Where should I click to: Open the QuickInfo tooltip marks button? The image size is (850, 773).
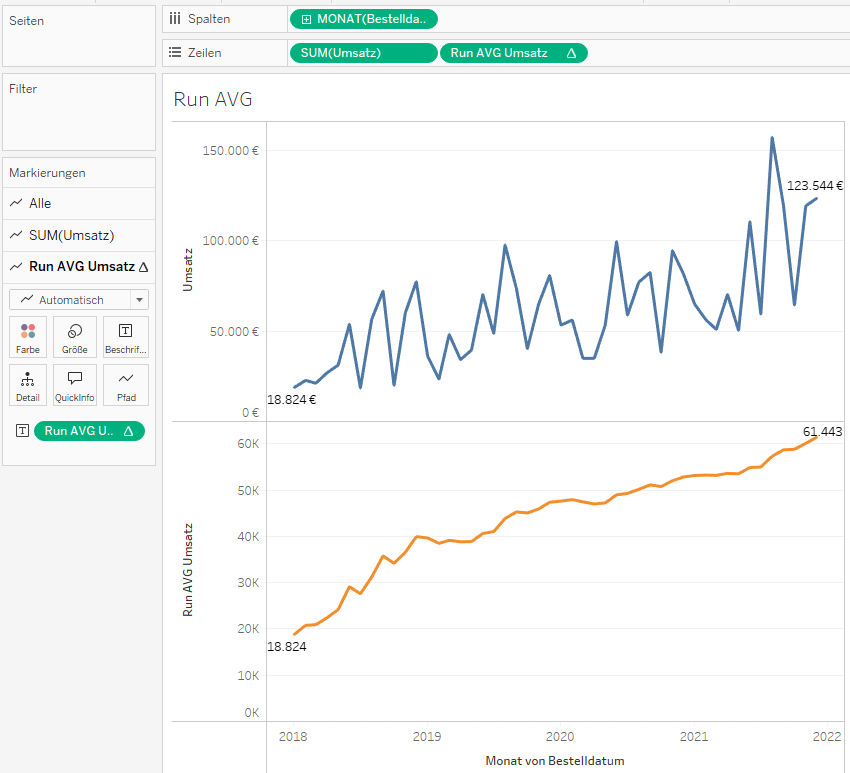75,385
